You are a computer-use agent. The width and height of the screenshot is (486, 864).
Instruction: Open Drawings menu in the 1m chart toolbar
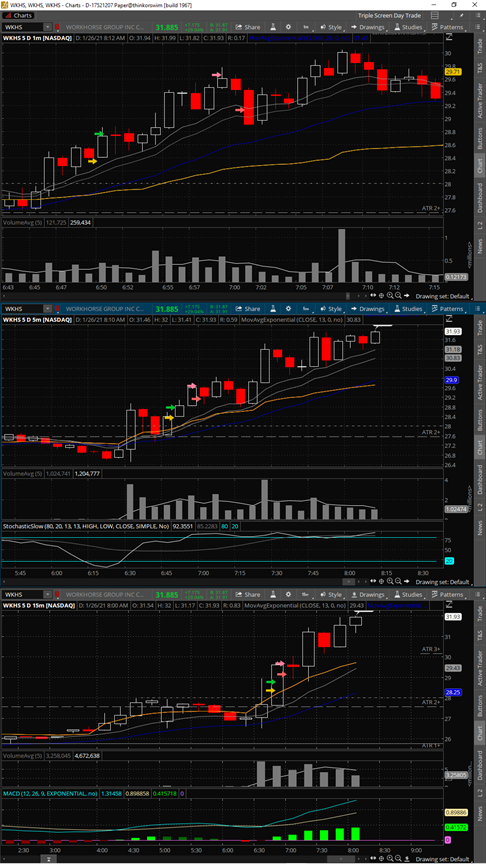pyautogui.click(x=368, y=26)
